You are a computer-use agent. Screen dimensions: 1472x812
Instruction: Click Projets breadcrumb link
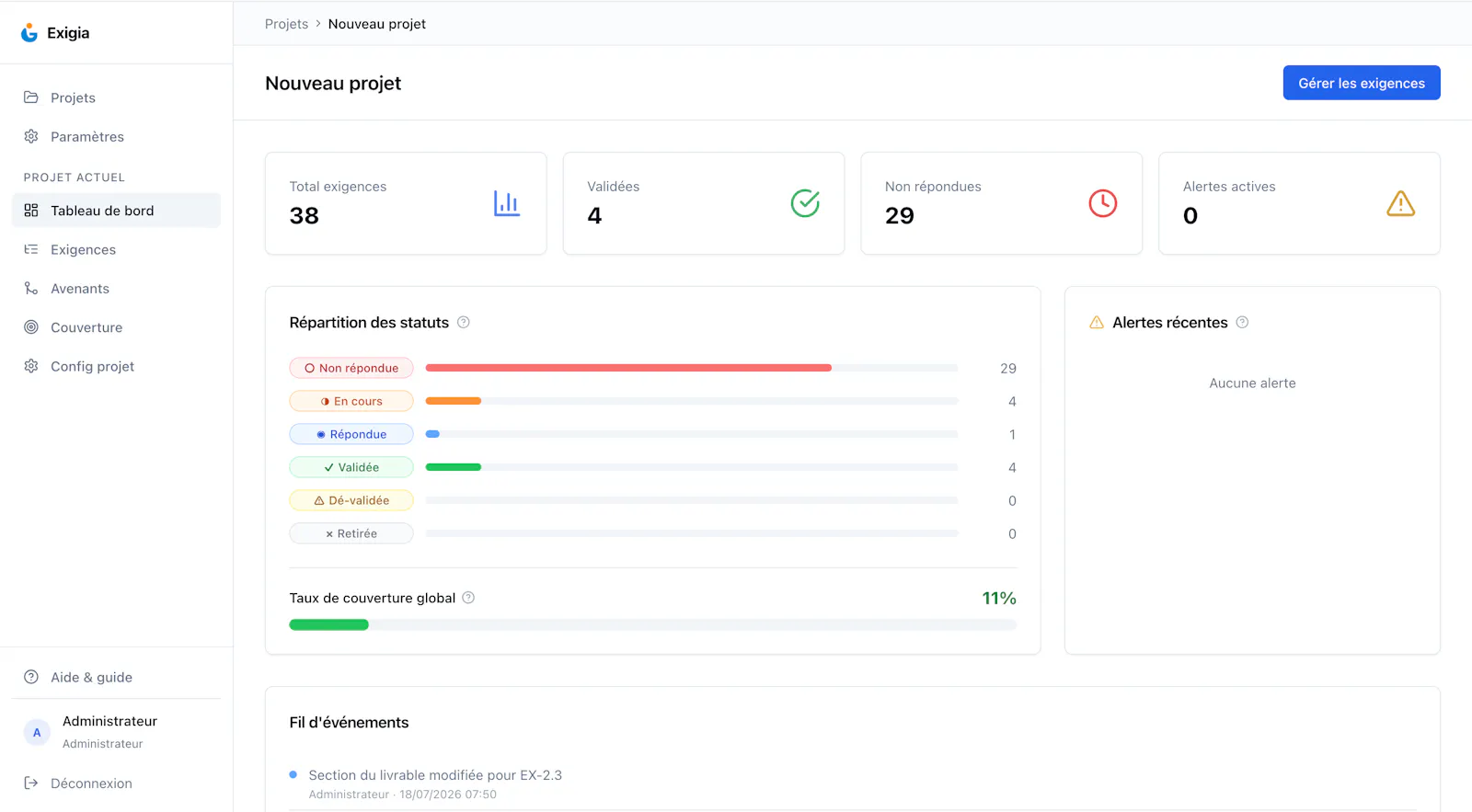(286, 24)
